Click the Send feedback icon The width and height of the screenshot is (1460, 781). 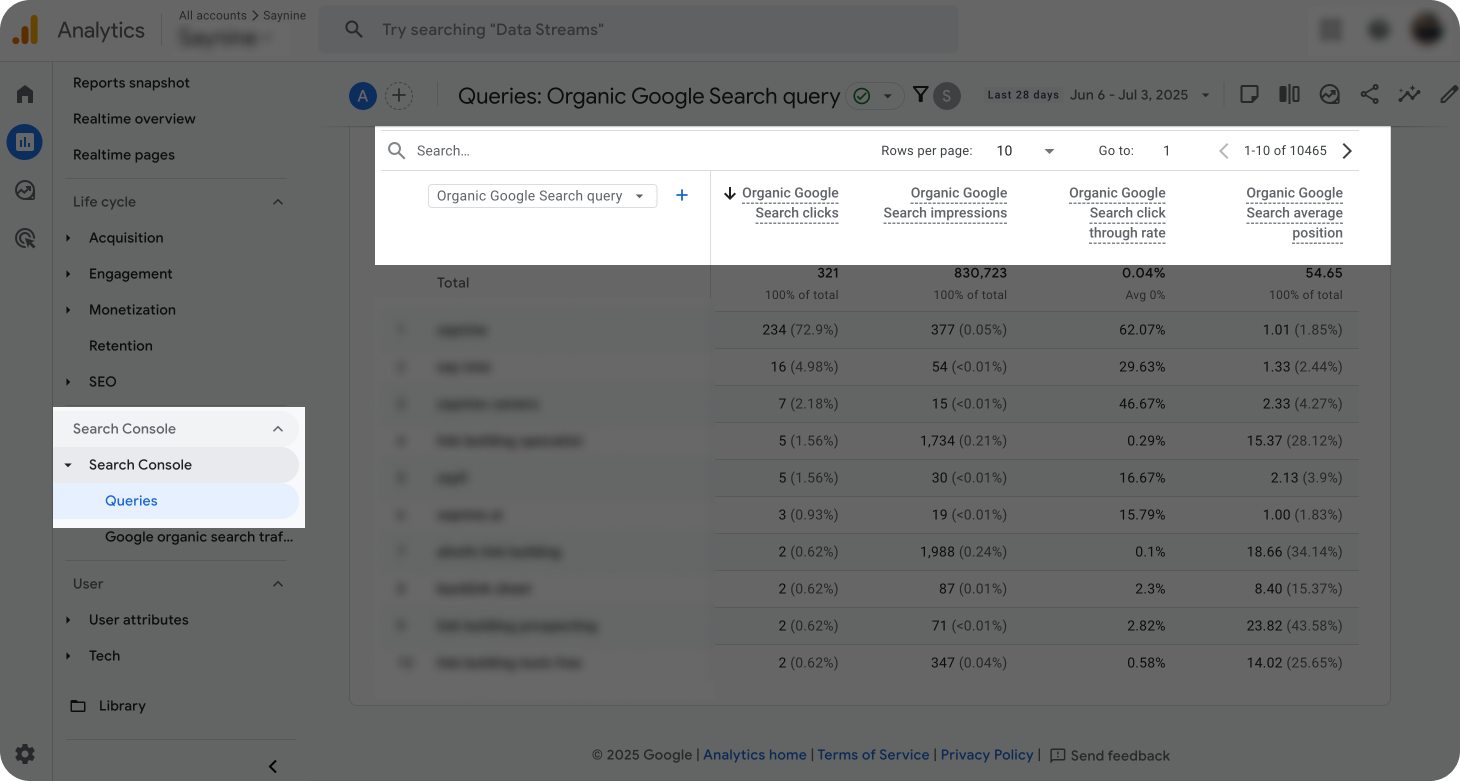[x=1057, y=755]
